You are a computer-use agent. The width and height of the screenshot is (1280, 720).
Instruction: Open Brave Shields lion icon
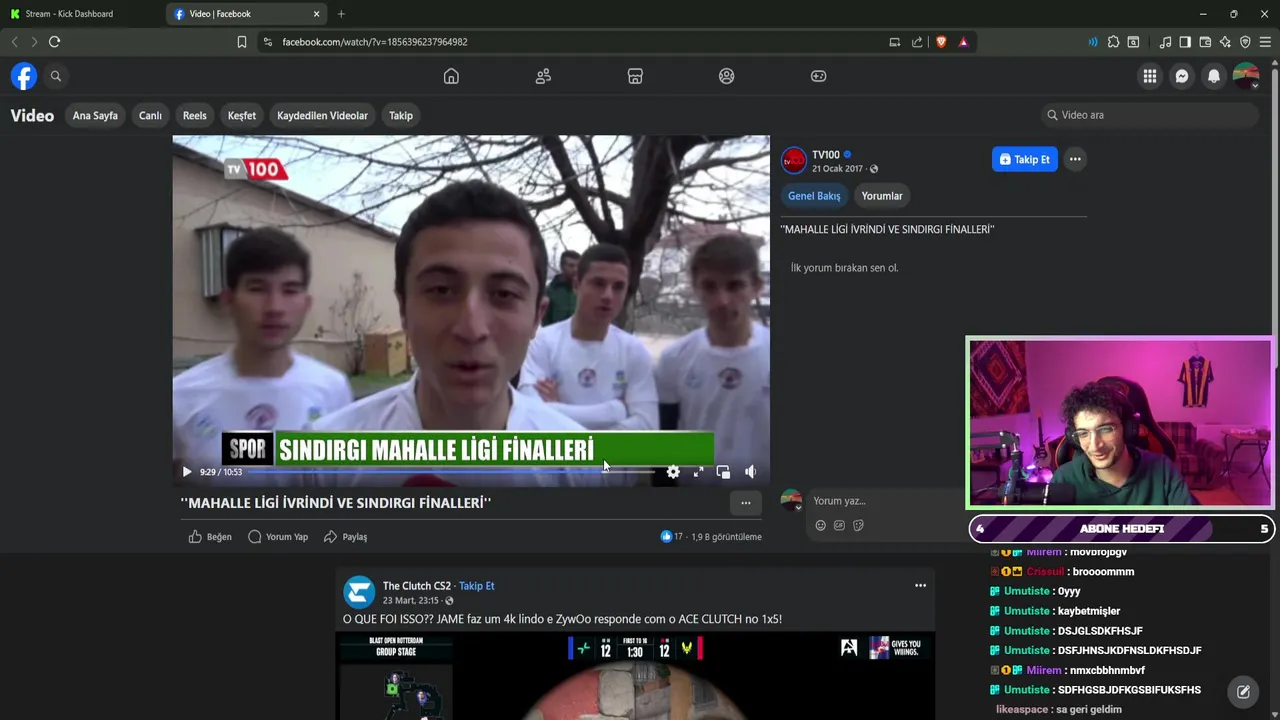point(941,42)
